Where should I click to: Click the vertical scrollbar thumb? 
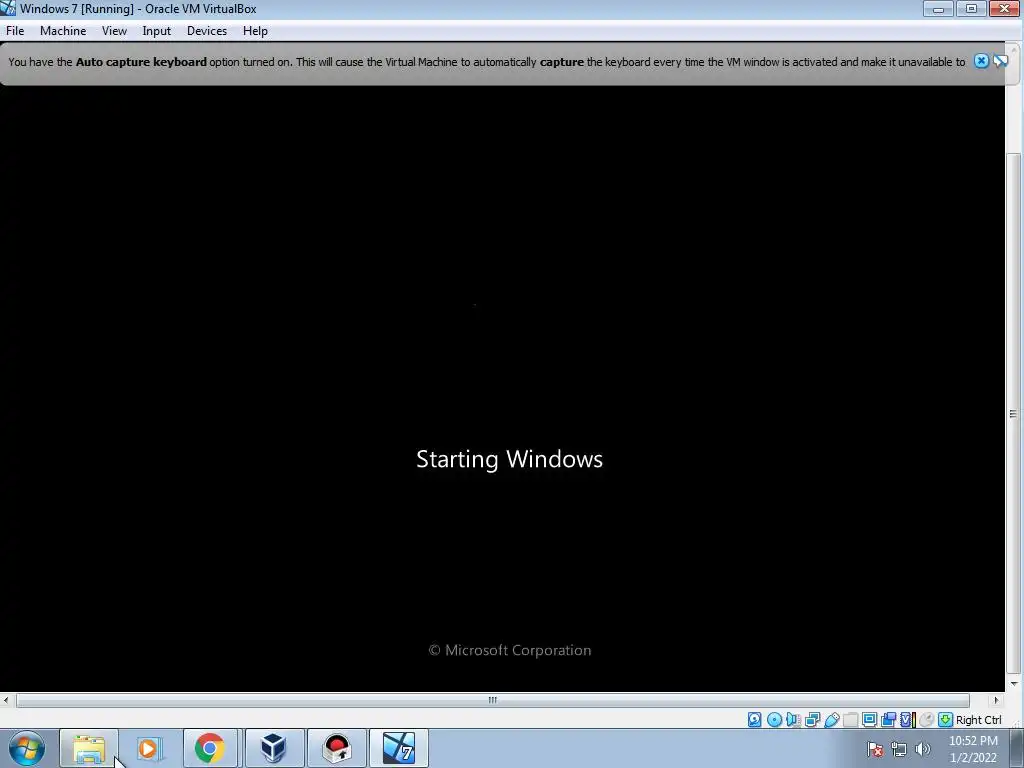click(1013, 413)
